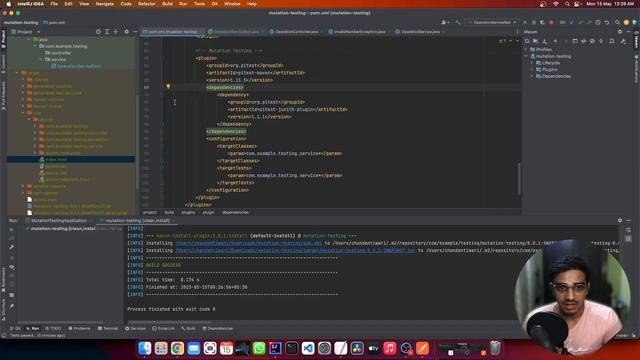Click the Expand All icon in Project panel

point(107,32)
